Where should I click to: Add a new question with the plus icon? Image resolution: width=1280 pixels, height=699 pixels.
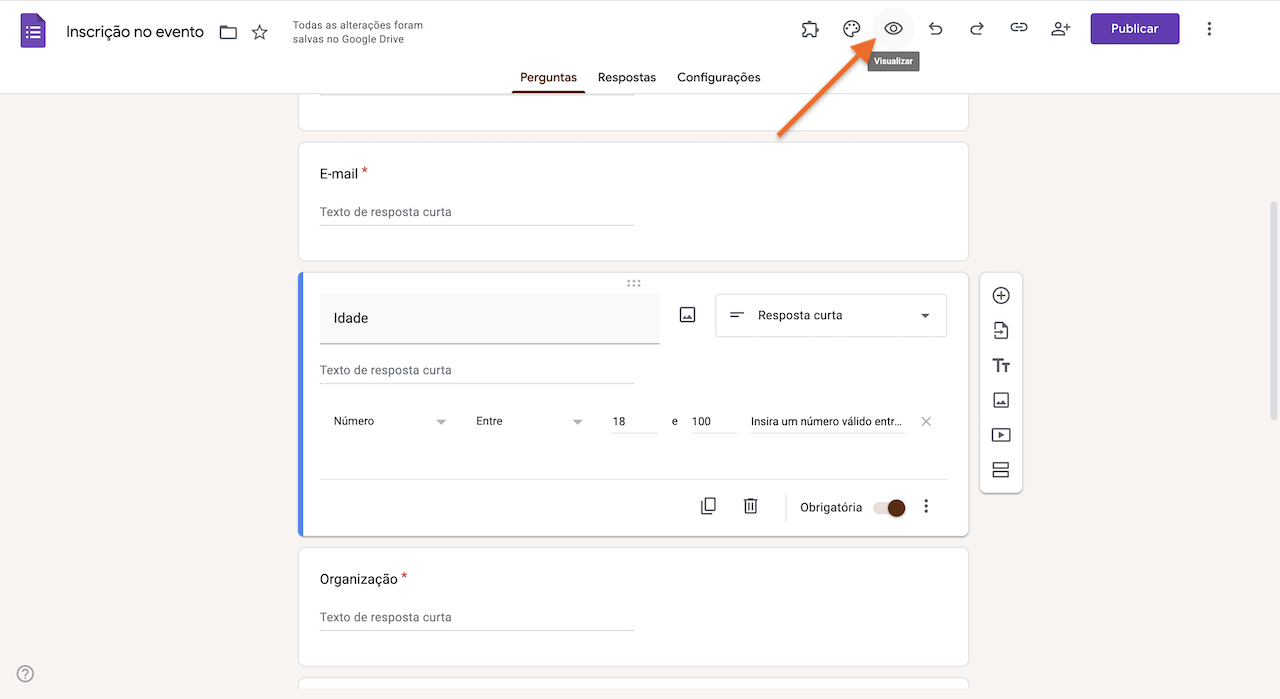(1000, 295)
